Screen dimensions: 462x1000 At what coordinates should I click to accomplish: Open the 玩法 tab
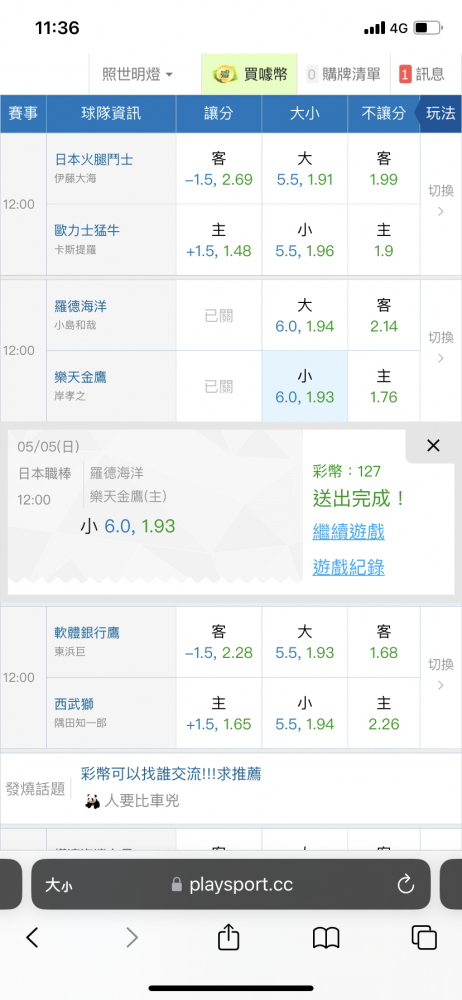click(440, 114)
